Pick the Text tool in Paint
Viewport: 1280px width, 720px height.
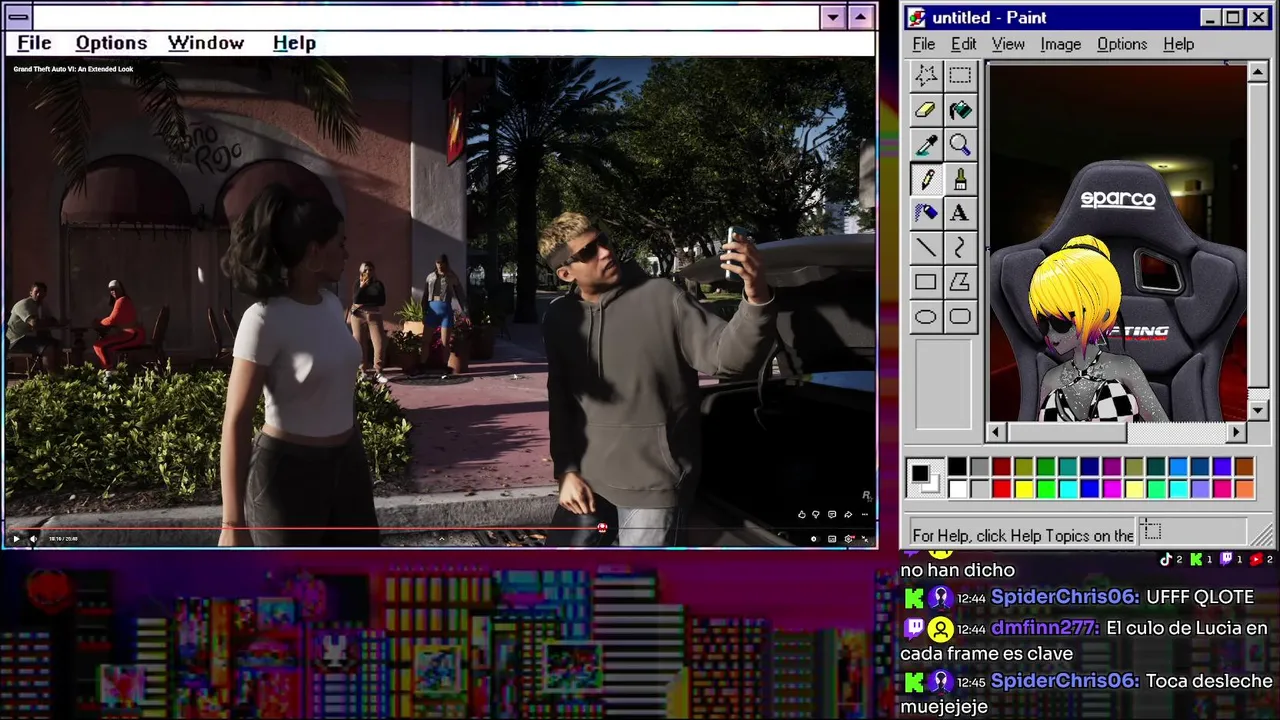tap(960, 213)
